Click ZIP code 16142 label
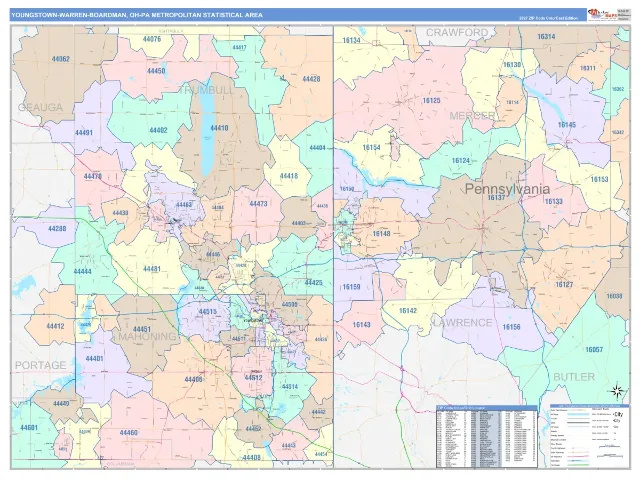 click(407, 311)
